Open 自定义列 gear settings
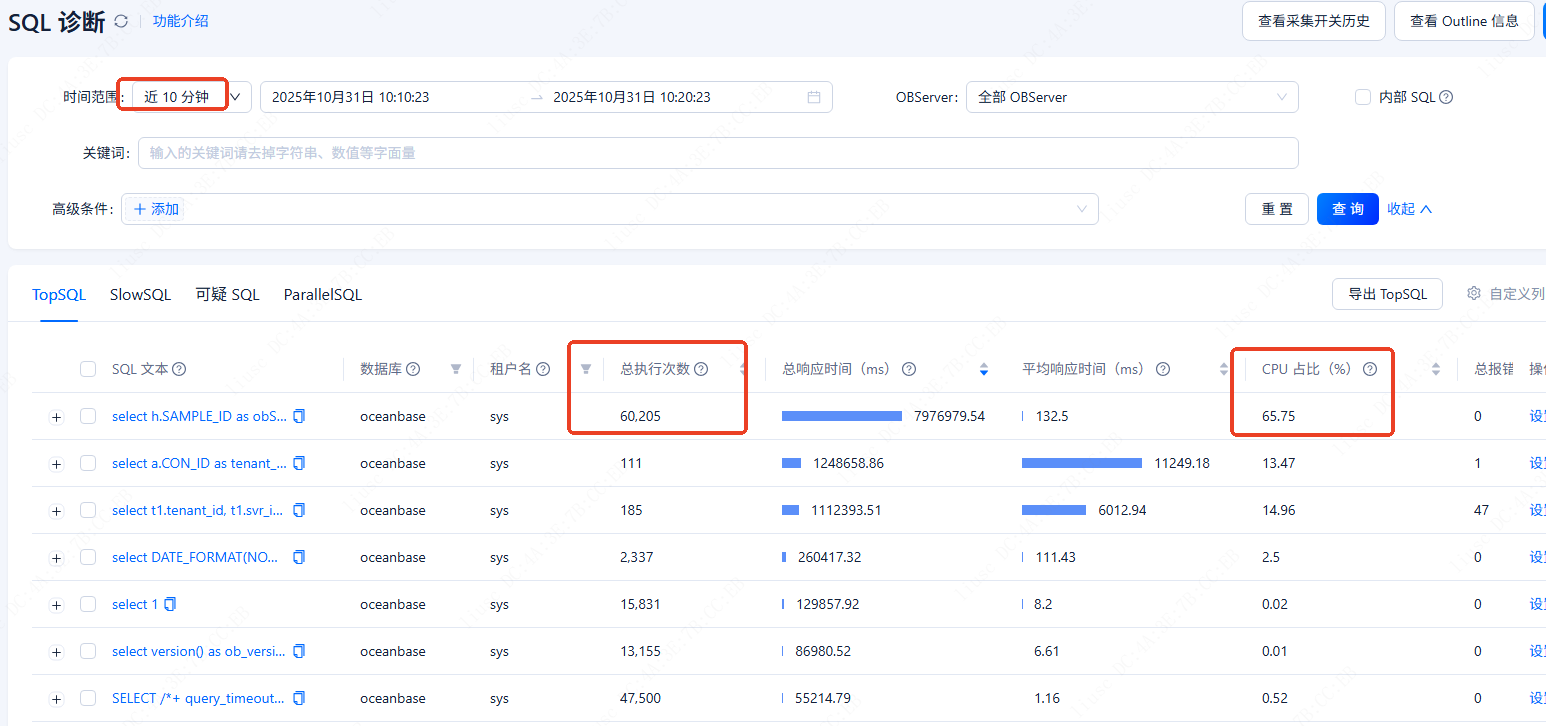The width and height of the screenshot is (1546, 726). tap(1473, 293)
